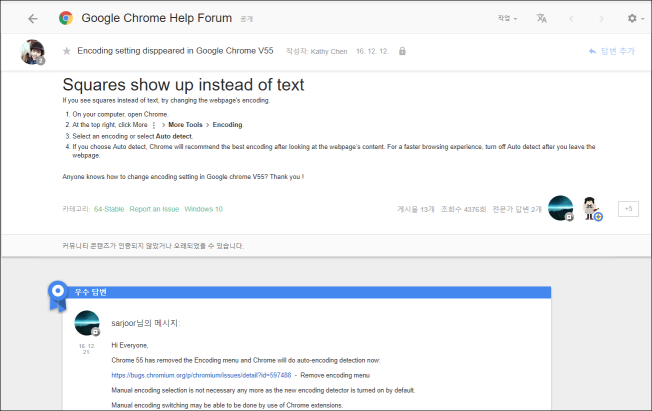Click the community content disclaimer notice text
This screenshot has height=411, width=652.
(x=153, y=246)
